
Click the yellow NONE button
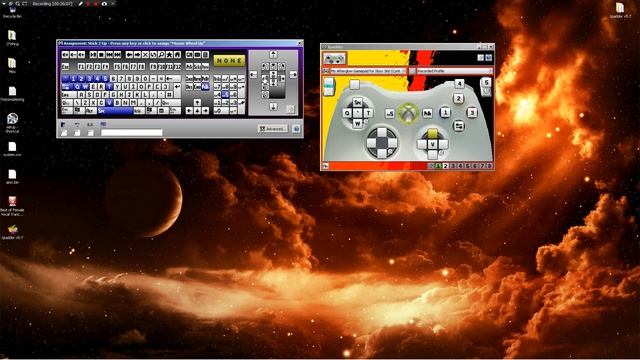click(x=229, y=60)
